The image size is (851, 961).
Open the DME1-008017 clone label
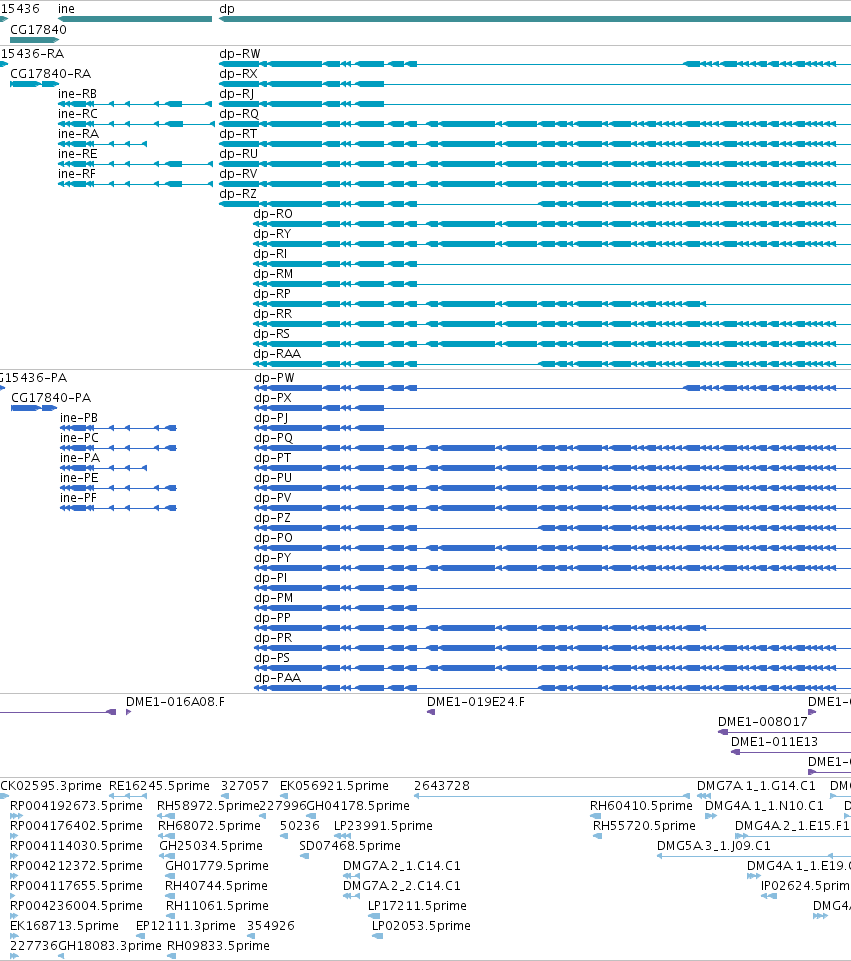pos(763,722)
